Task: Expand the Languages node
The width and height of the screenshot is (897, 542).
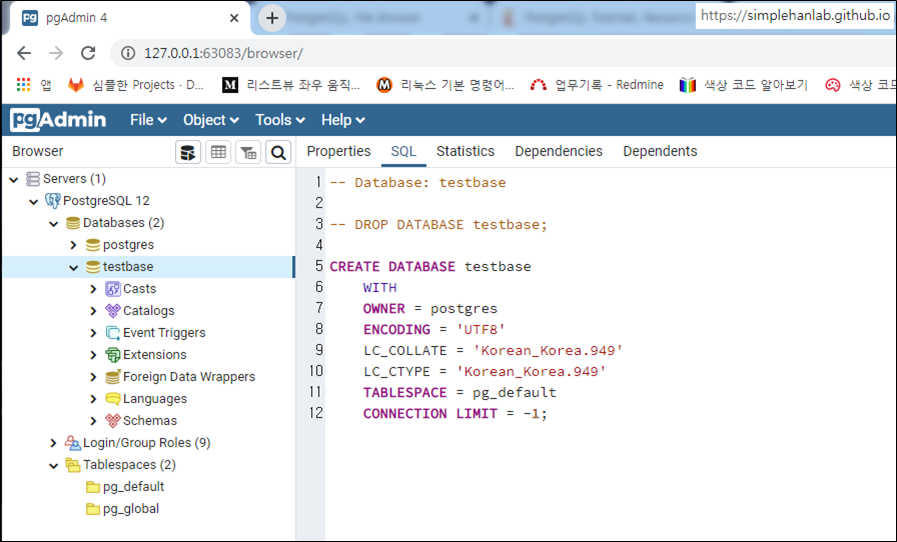Action: [x=93, y=399]
